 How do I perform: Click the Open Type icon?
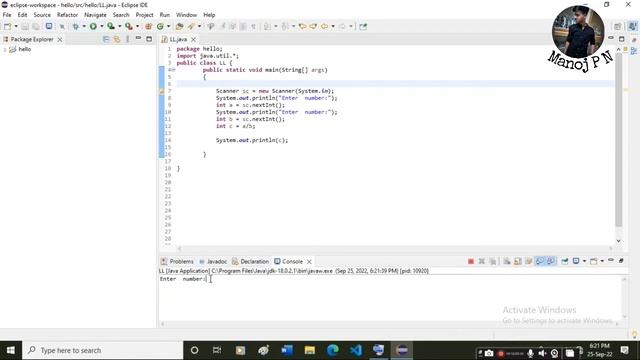pyautogui.click(x=179, y=27)
